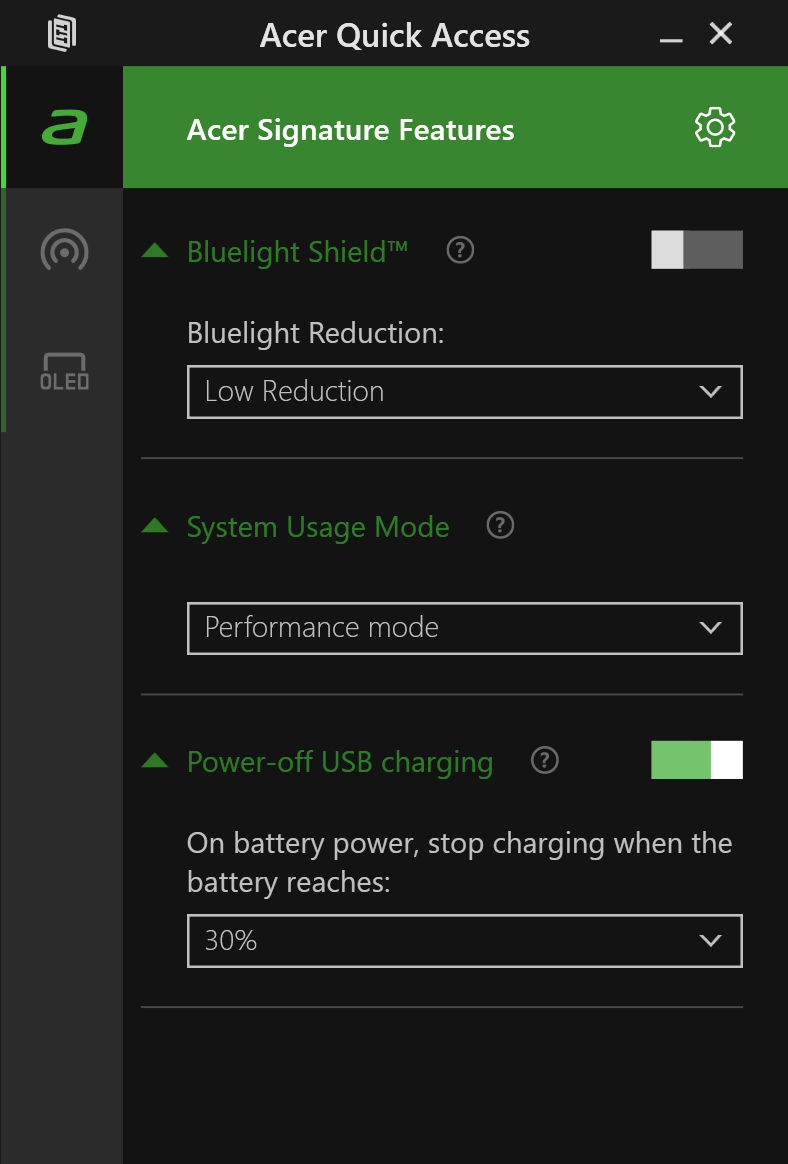Collapse the Power-off USB charging section arrow
This screenshot has height=1164, width=788.
point(155,761)
